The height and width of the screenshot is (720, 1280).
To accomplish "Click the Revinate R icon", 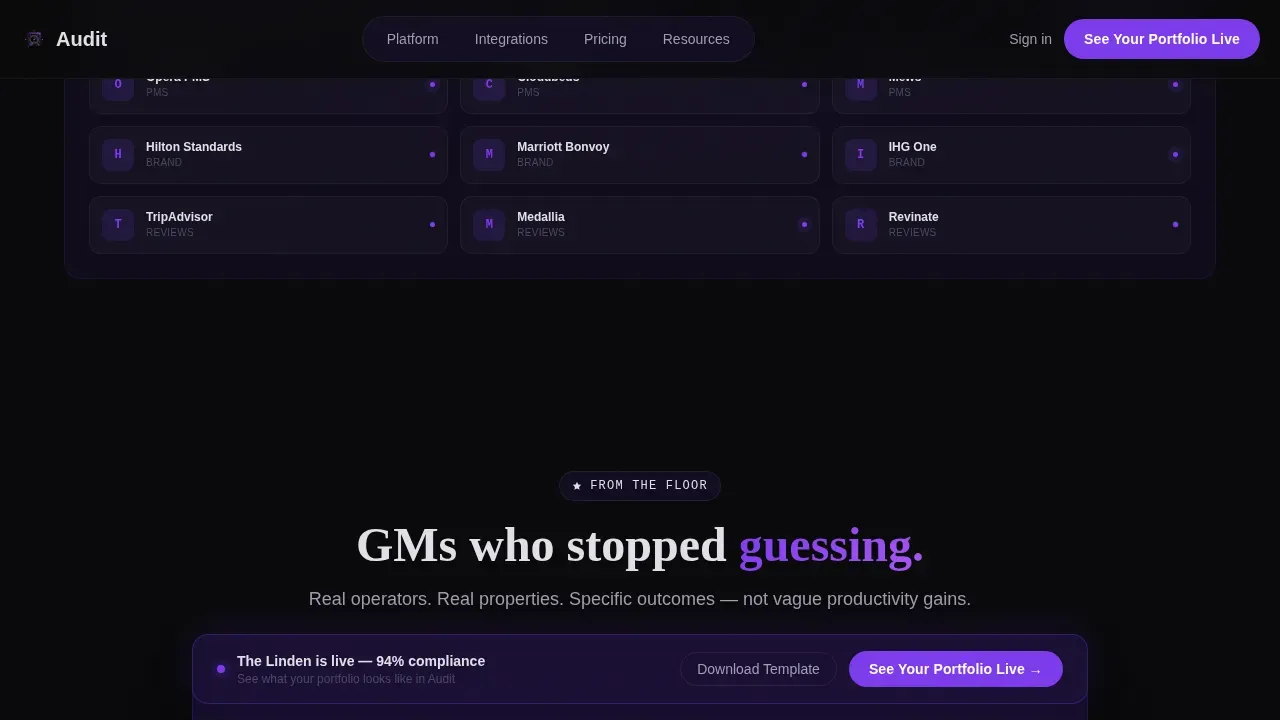I will [861, 225].
